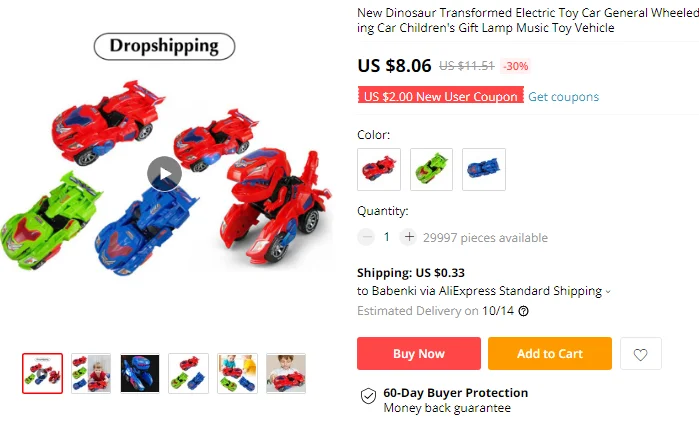The width and height of the screenshot is (699, 435).
Task: Play the product video
Action: 164,173
